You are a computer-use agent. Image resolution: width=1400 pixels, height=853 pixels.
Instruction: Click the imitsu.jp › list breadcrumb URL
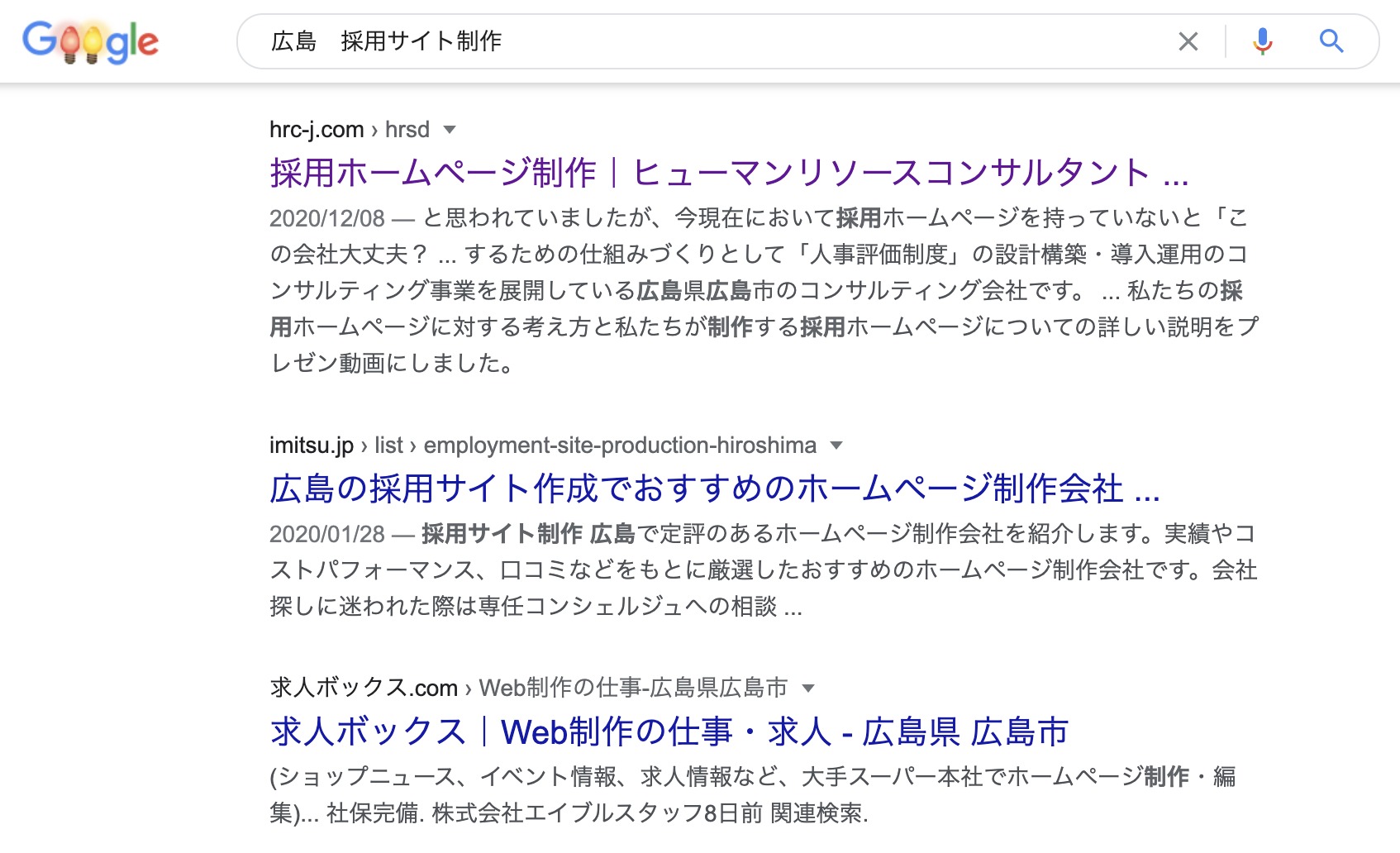543,446
